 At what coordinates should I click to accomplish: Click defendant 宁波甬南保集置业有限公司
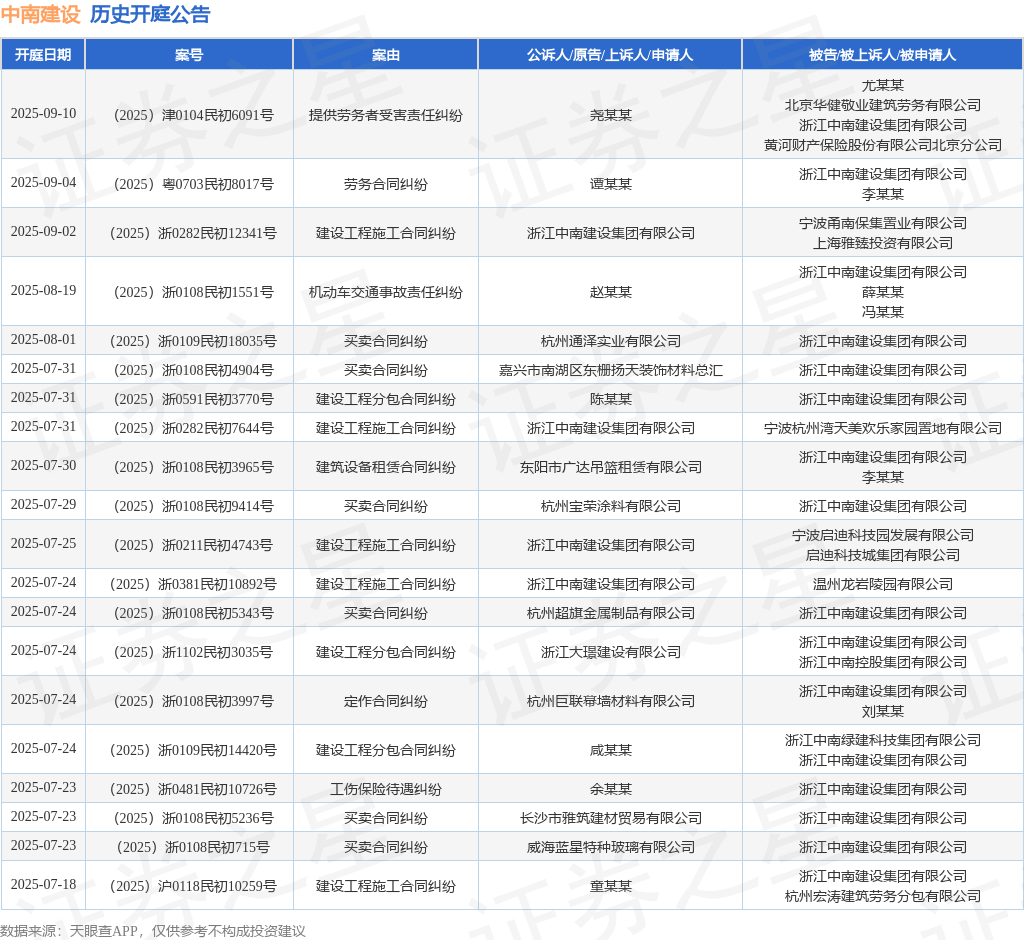click(882, 223)
